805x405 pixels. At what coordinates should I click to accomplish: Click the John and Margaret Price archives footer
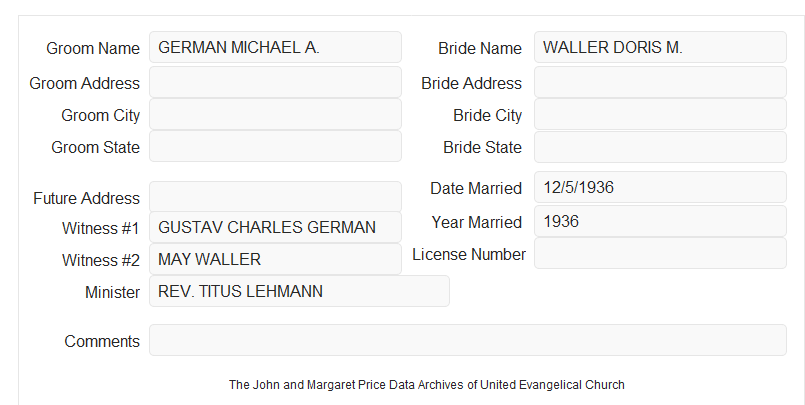click(427, 384)
